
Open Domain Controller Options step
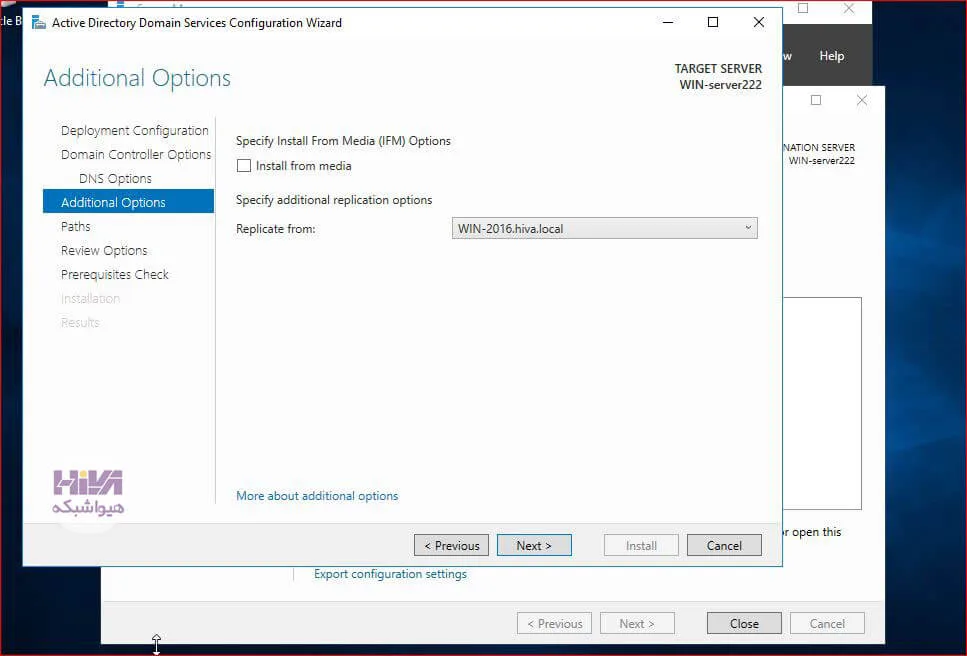tap(136, 154)
